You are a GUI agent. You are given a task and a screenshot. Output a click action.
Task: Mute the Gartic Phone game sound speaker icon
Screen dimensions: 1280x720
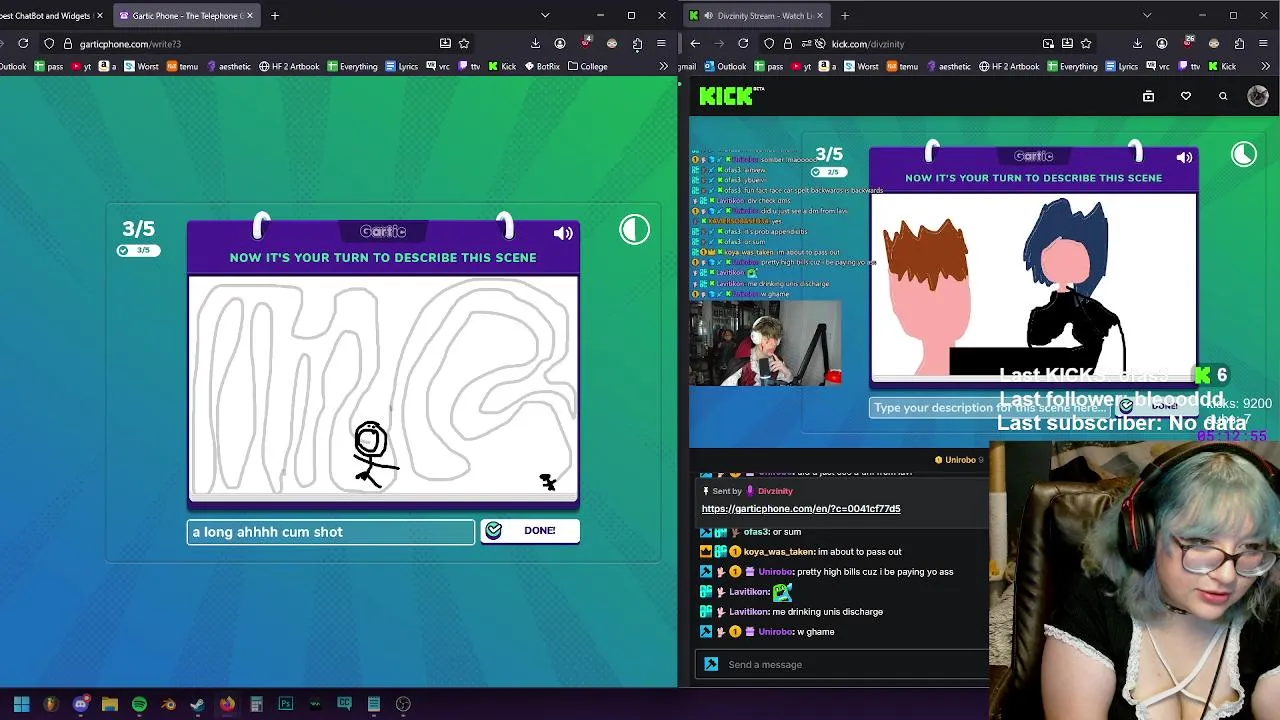click(563, 233)
